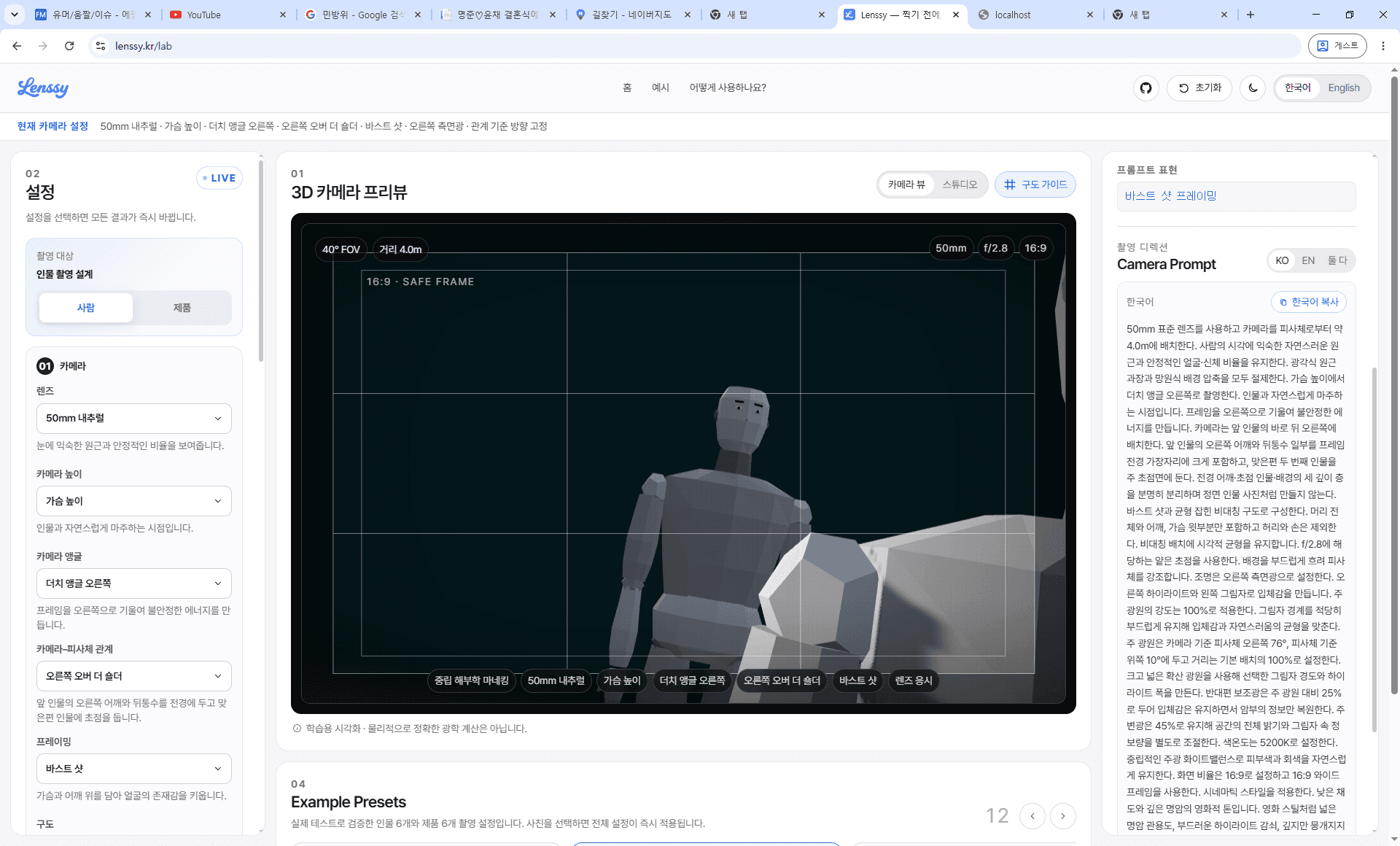The height and width of the screenshot is (846, 1400).
Task: Click the settings panel scrollbar
Action: [x=260, y=263]
